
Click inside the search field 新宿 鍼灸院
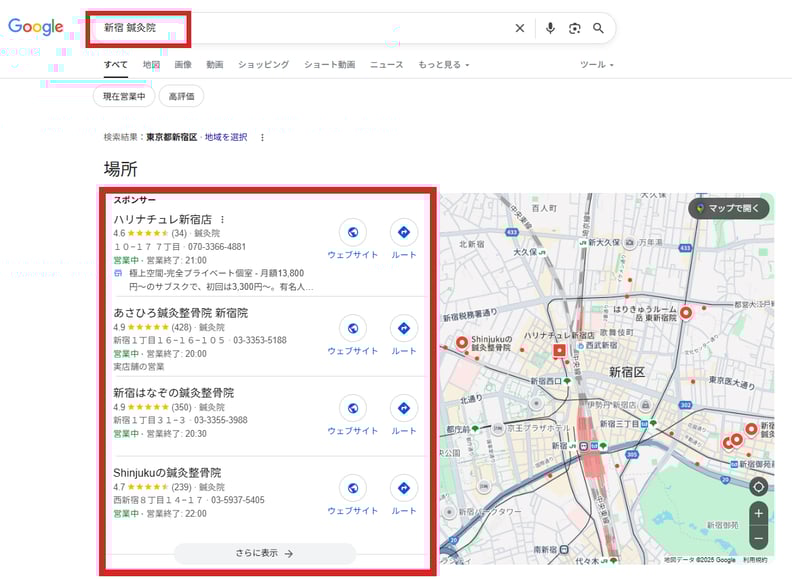(303, 28)
